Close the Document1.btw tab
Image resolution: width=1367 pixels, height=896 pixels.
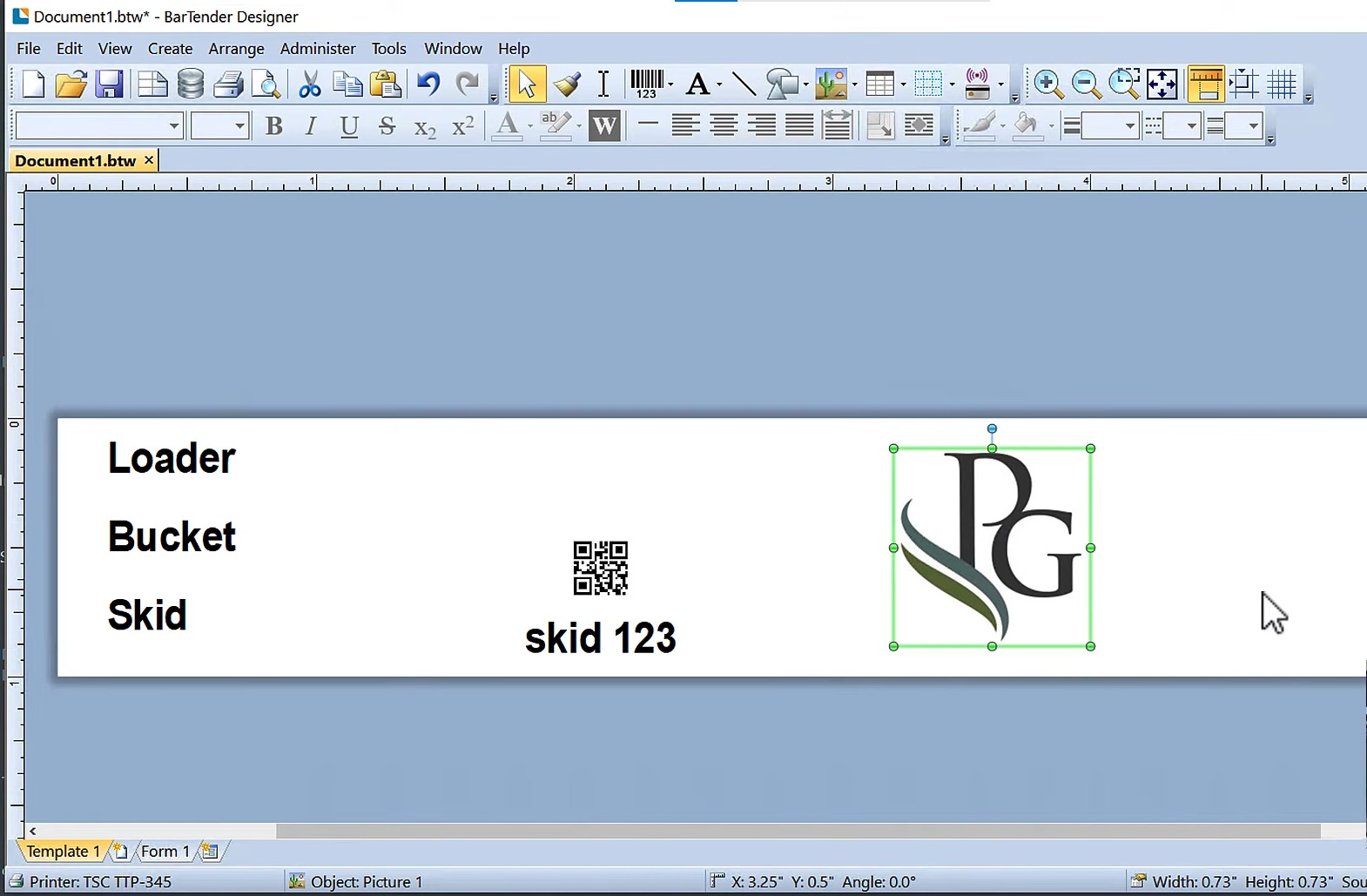click(149, 160)
